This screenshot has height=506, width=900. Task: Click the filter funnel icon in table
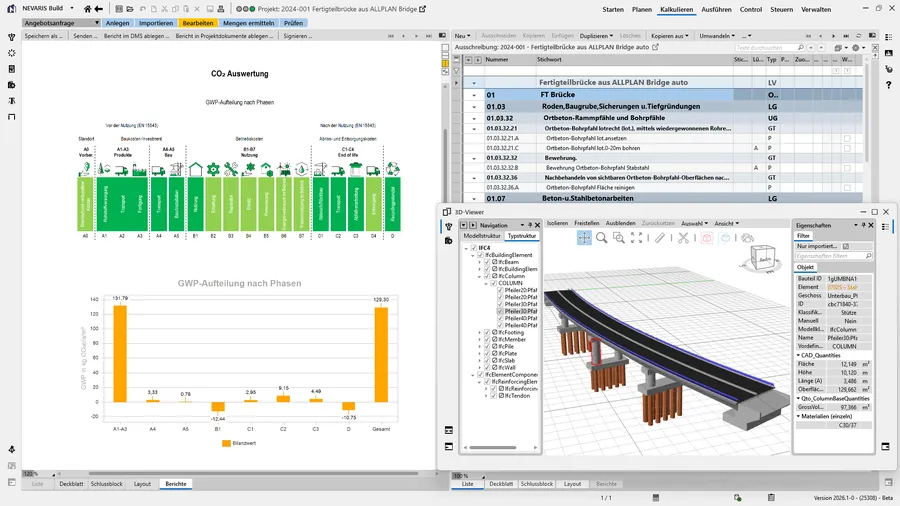point(456,71)
